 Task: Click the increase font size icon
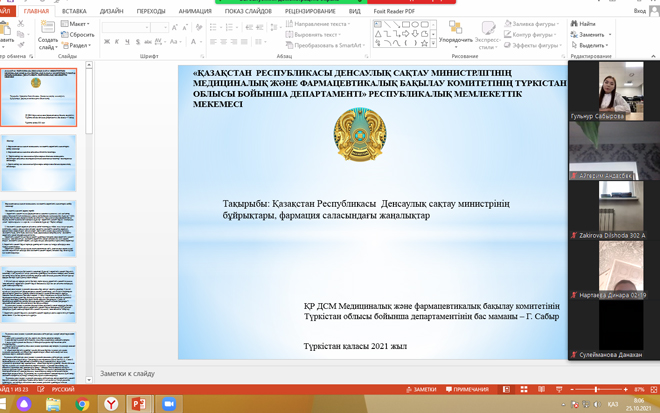(175, 28)
